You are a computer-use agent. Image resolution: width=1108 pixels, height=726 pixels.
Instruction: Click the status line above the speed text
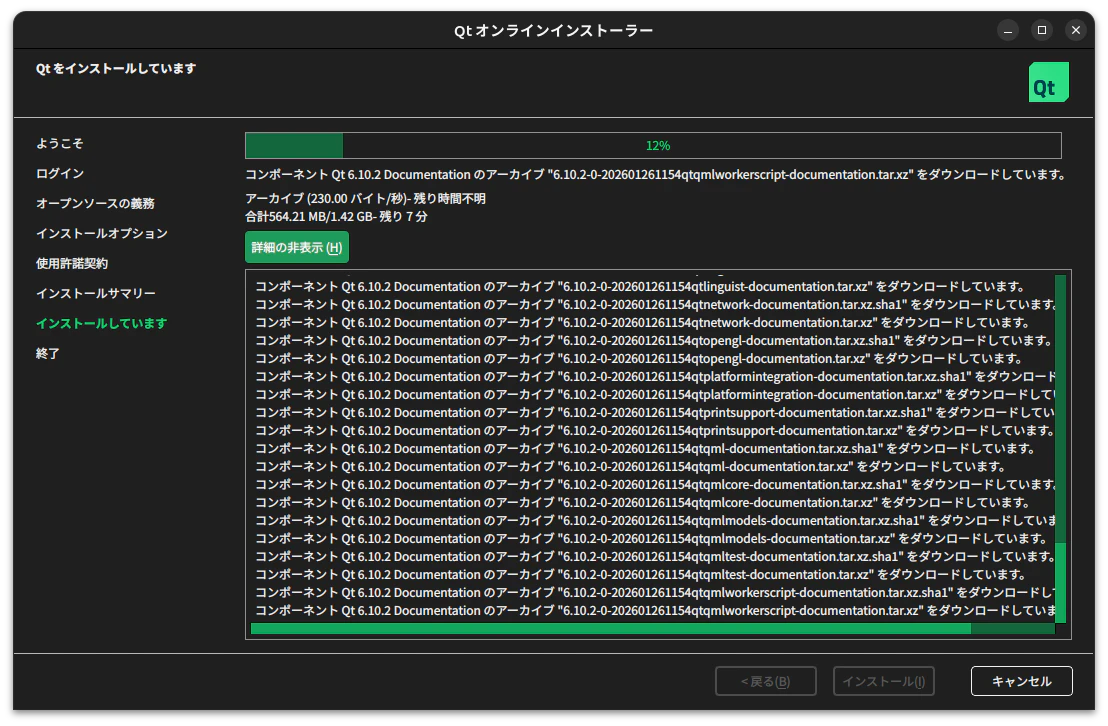(656, 175)
